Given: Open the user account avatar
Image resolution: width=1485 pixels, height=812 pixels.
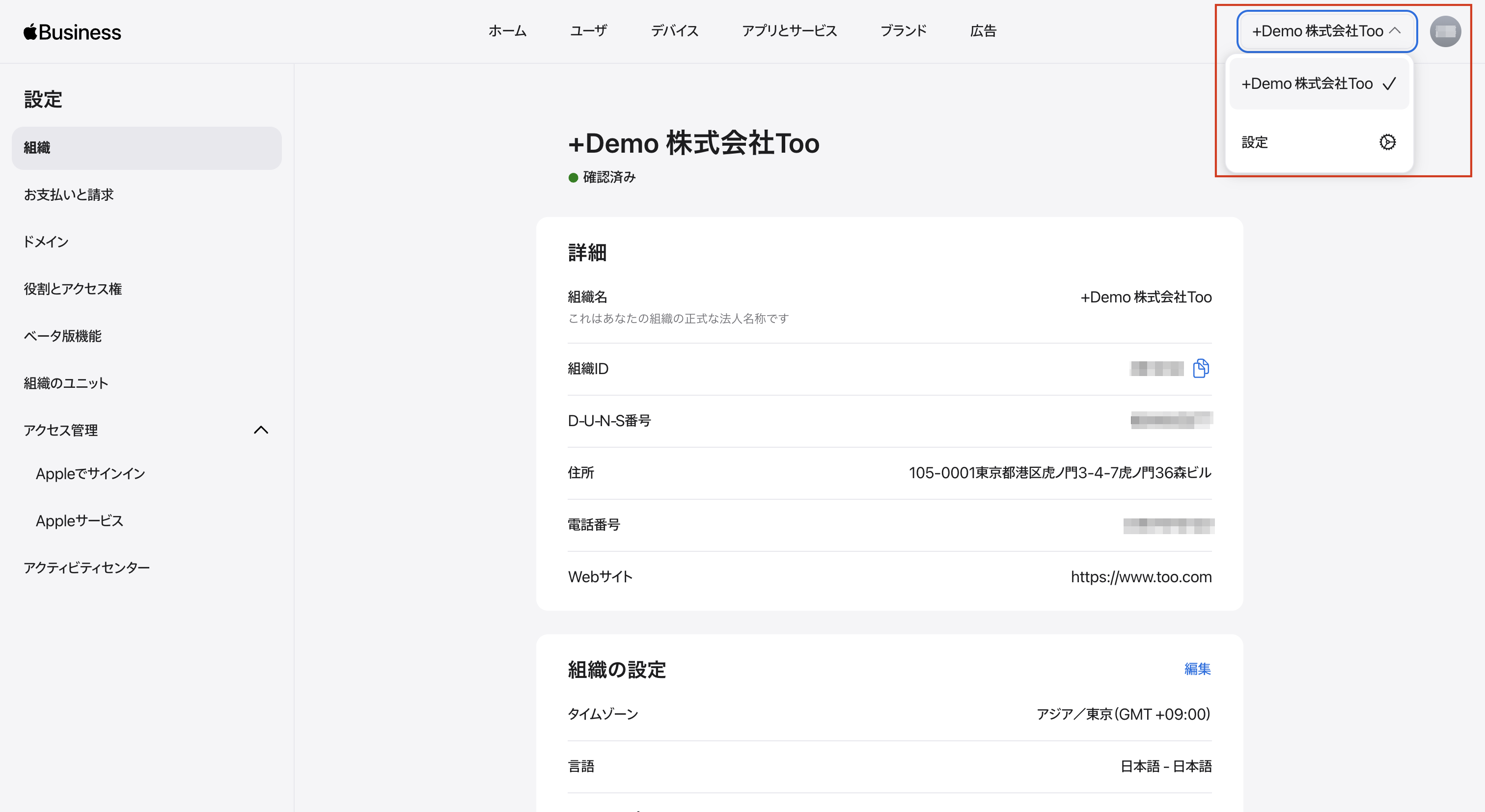Looking at the screenshot, I should [1445, 31].
